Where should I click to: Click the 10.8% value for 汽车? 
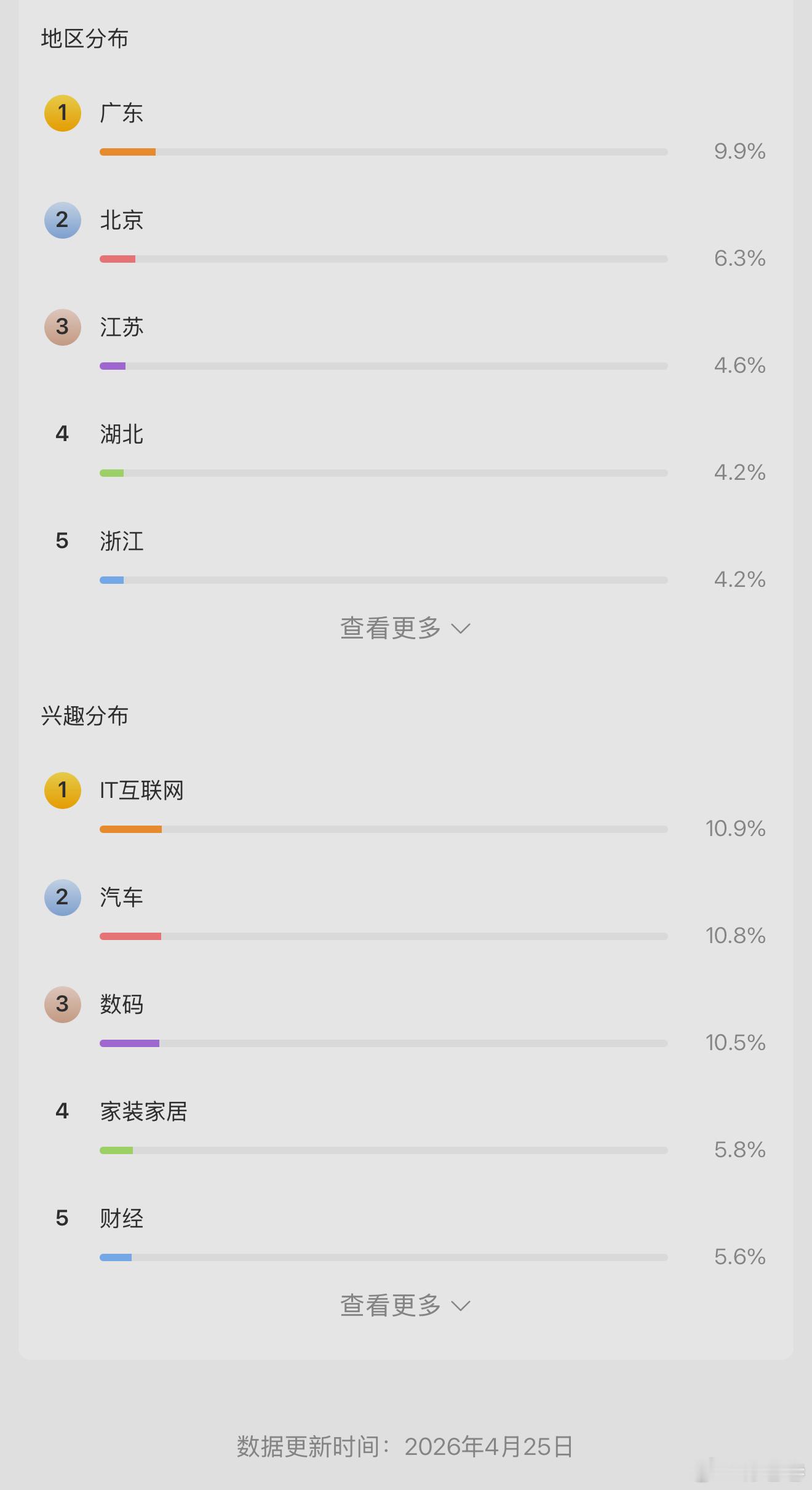[736, 936]
